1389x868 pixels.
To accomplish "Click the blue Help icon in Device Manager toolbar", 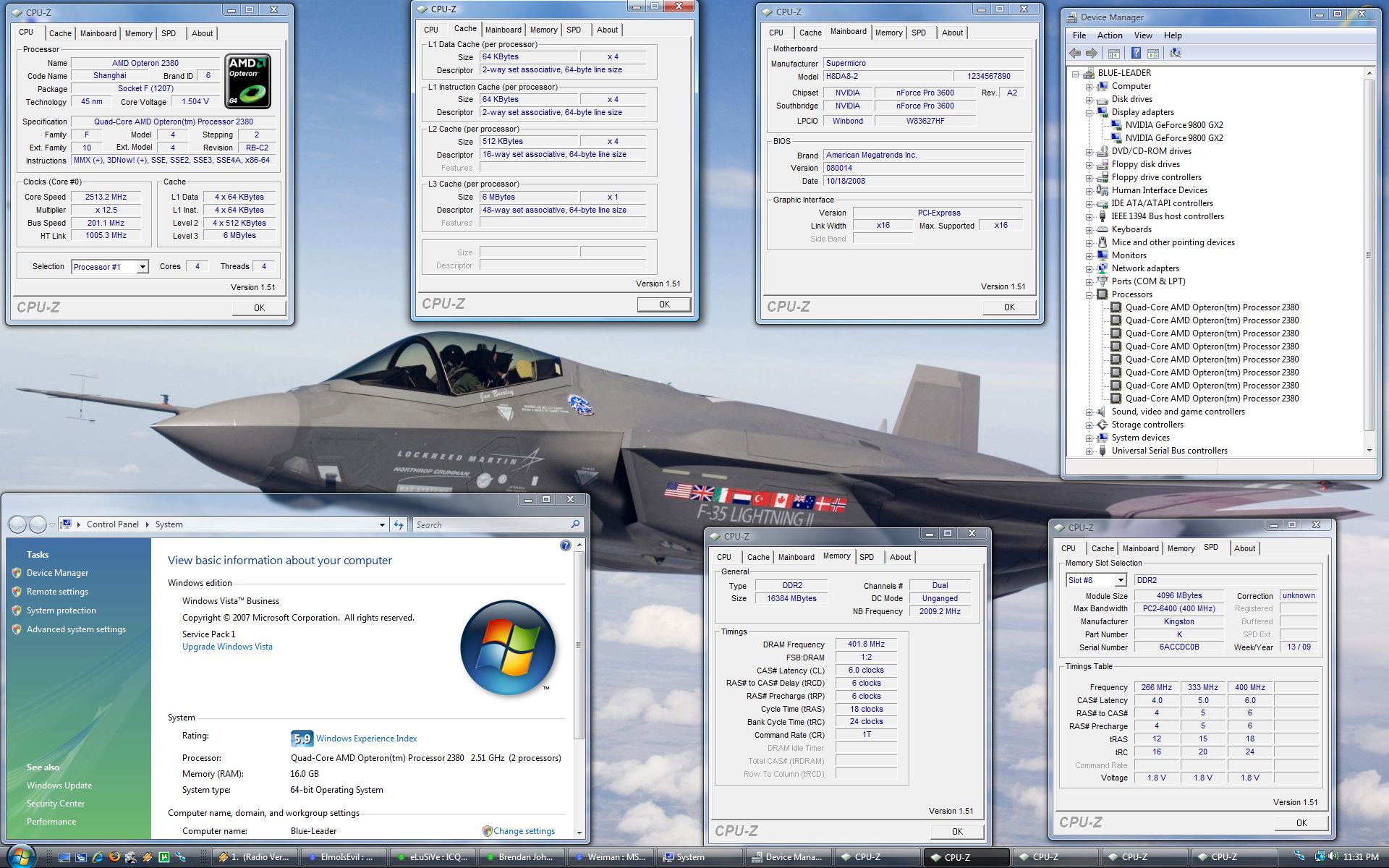I will coord(1136,53).
